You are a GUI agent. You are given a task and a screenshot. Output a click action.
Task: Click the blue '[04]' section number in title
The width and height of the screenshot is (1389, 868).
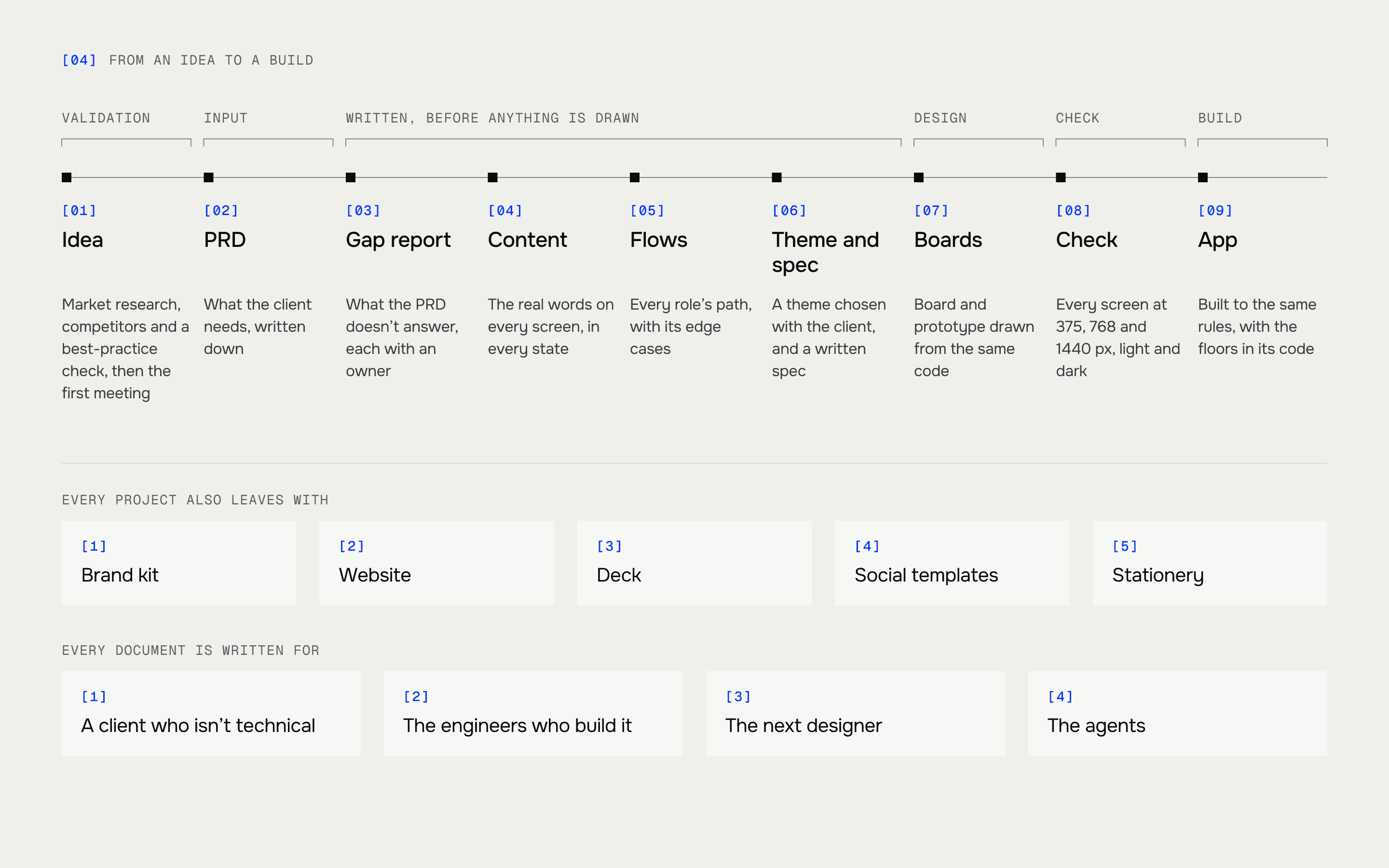(79, 60)
